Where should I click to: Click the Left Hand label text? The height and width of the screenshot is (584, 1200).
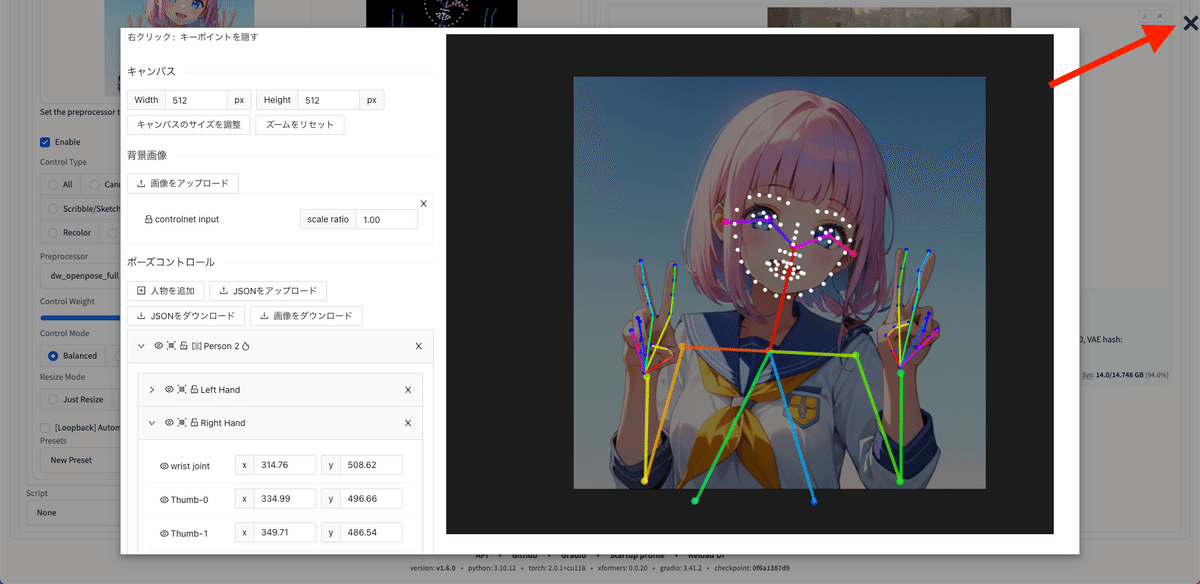click(220, 390)
